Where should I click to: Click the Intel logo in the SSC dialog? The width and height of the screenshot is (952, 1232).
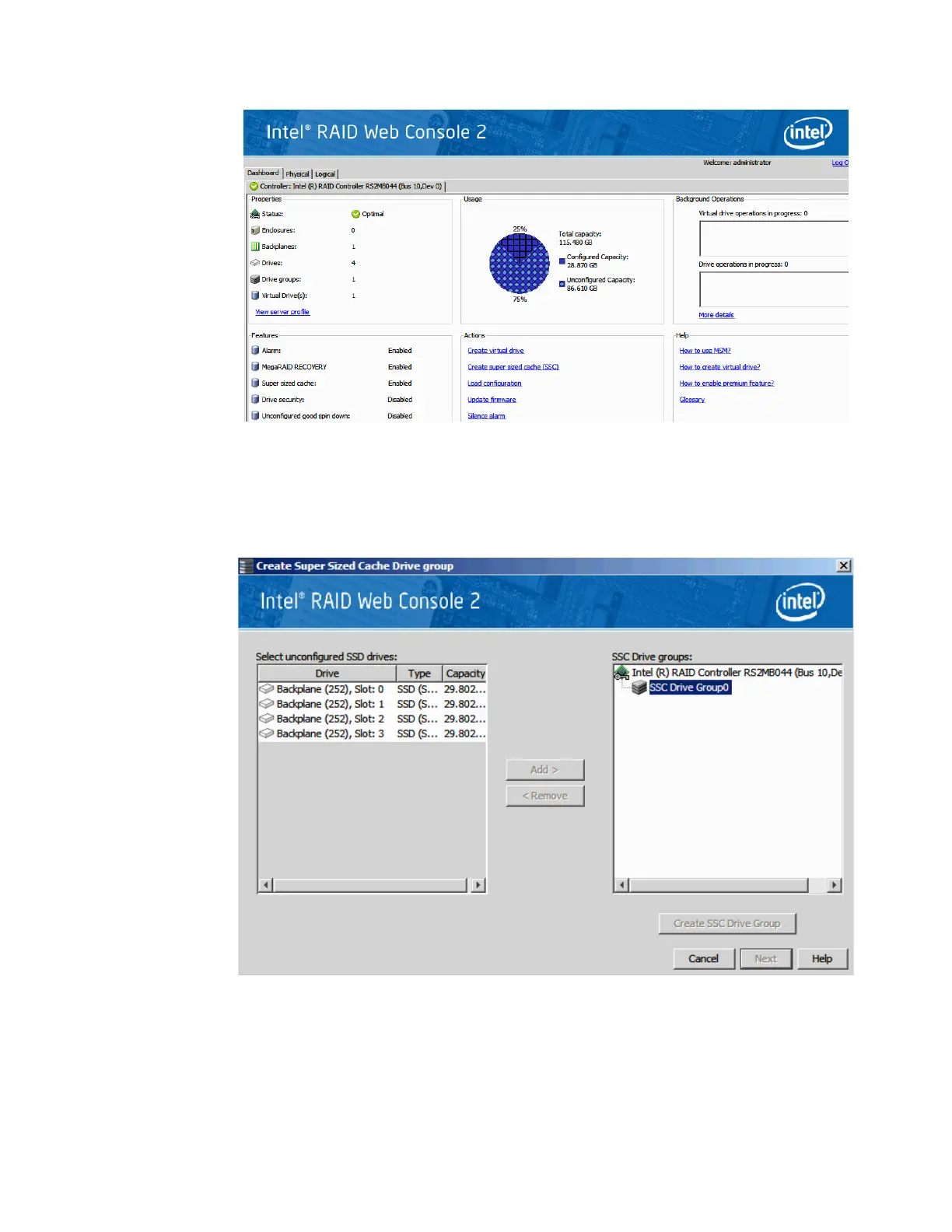click(800, 602)
